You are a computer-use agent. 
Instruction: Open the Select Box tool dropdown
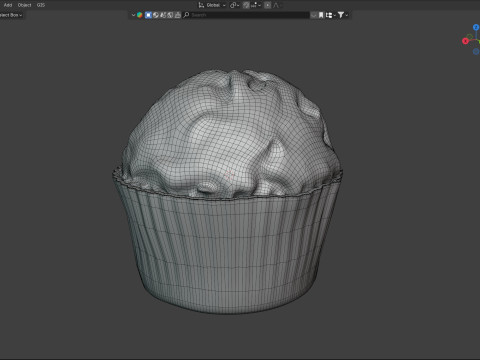click(11, 15)
